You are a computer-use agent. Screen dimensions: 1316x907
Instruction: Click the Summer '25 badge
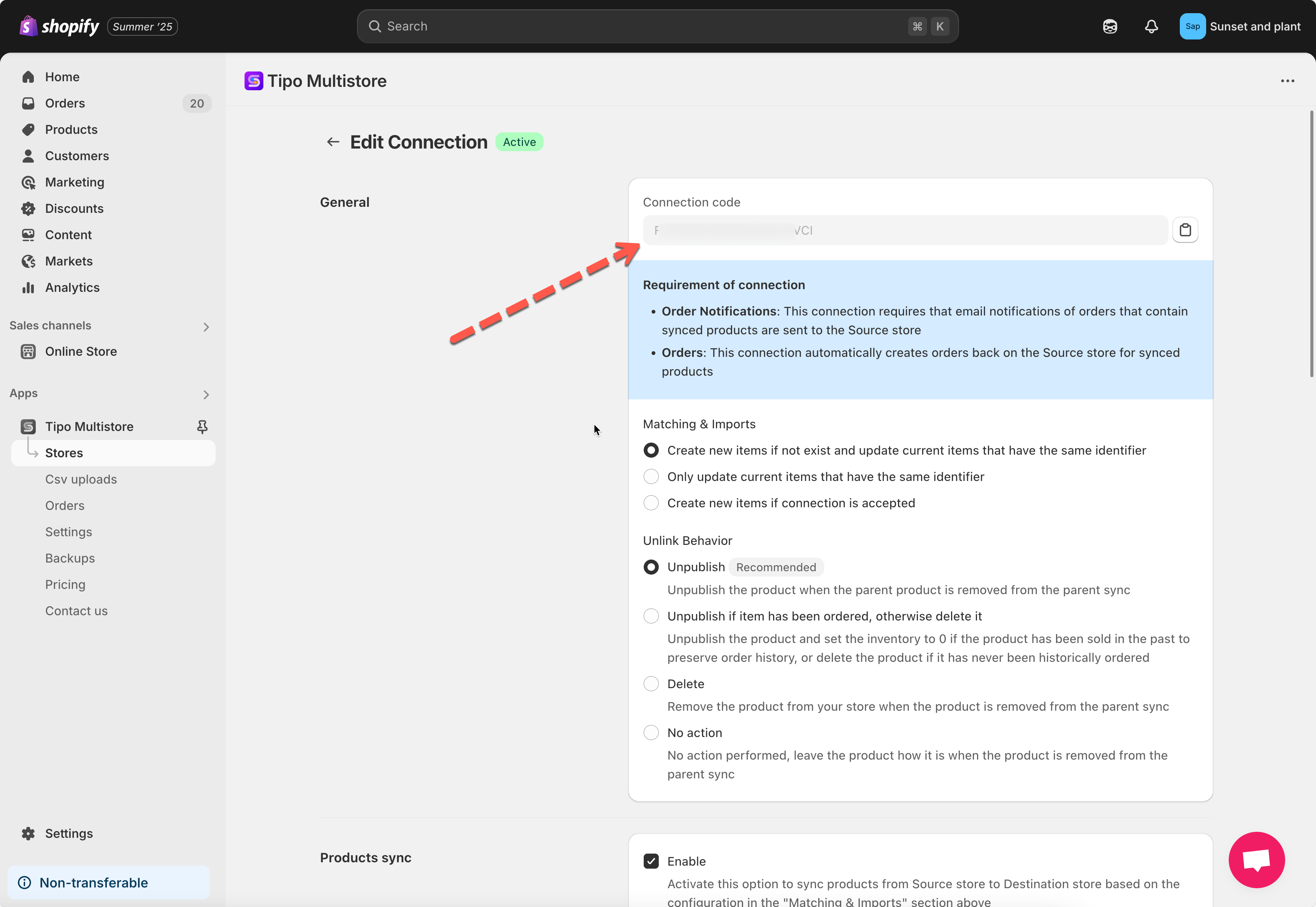142,27
